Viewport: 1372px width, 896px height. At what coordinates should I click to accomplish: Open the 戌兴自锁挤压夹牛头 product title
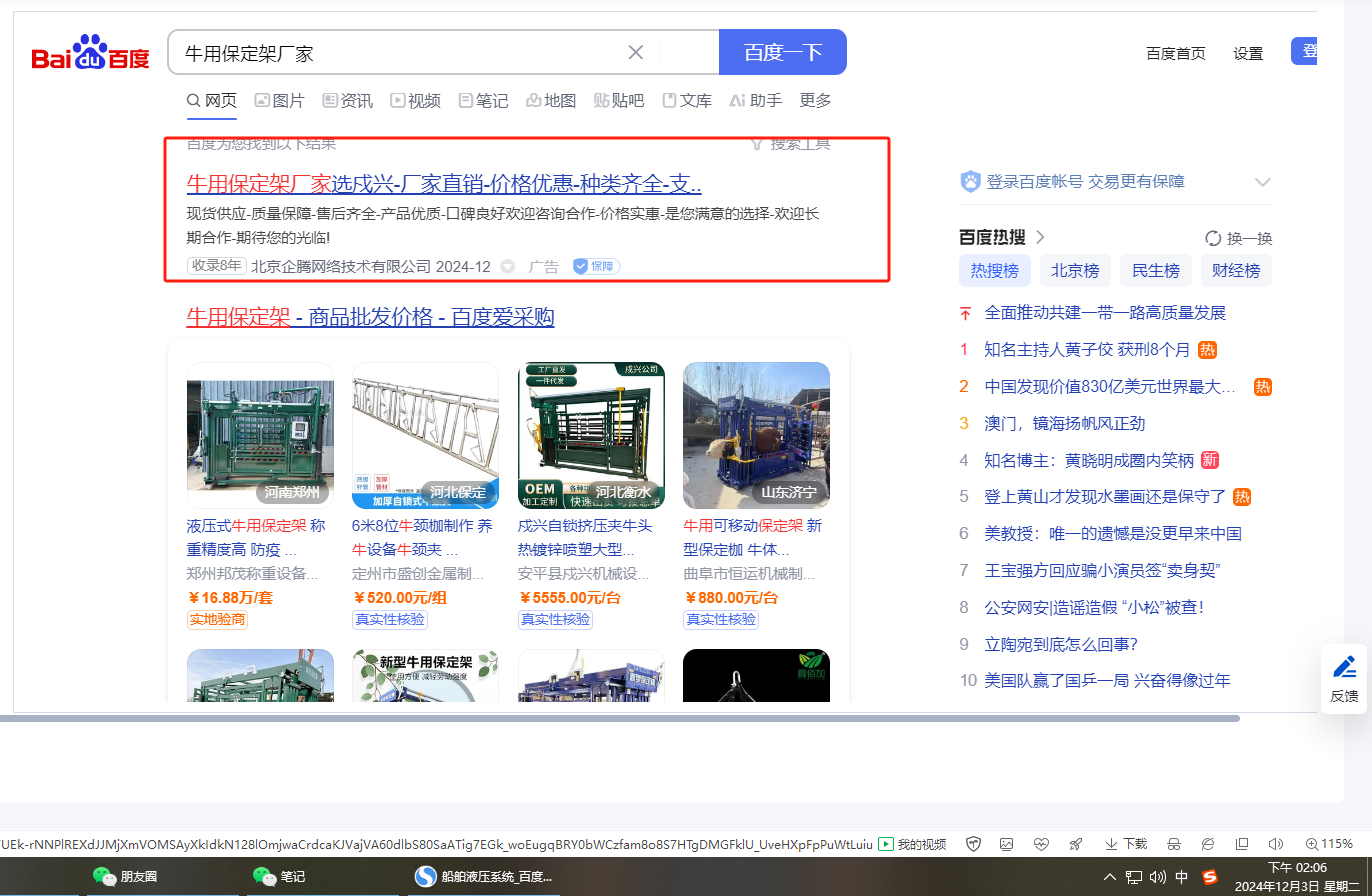pos(585,538)
